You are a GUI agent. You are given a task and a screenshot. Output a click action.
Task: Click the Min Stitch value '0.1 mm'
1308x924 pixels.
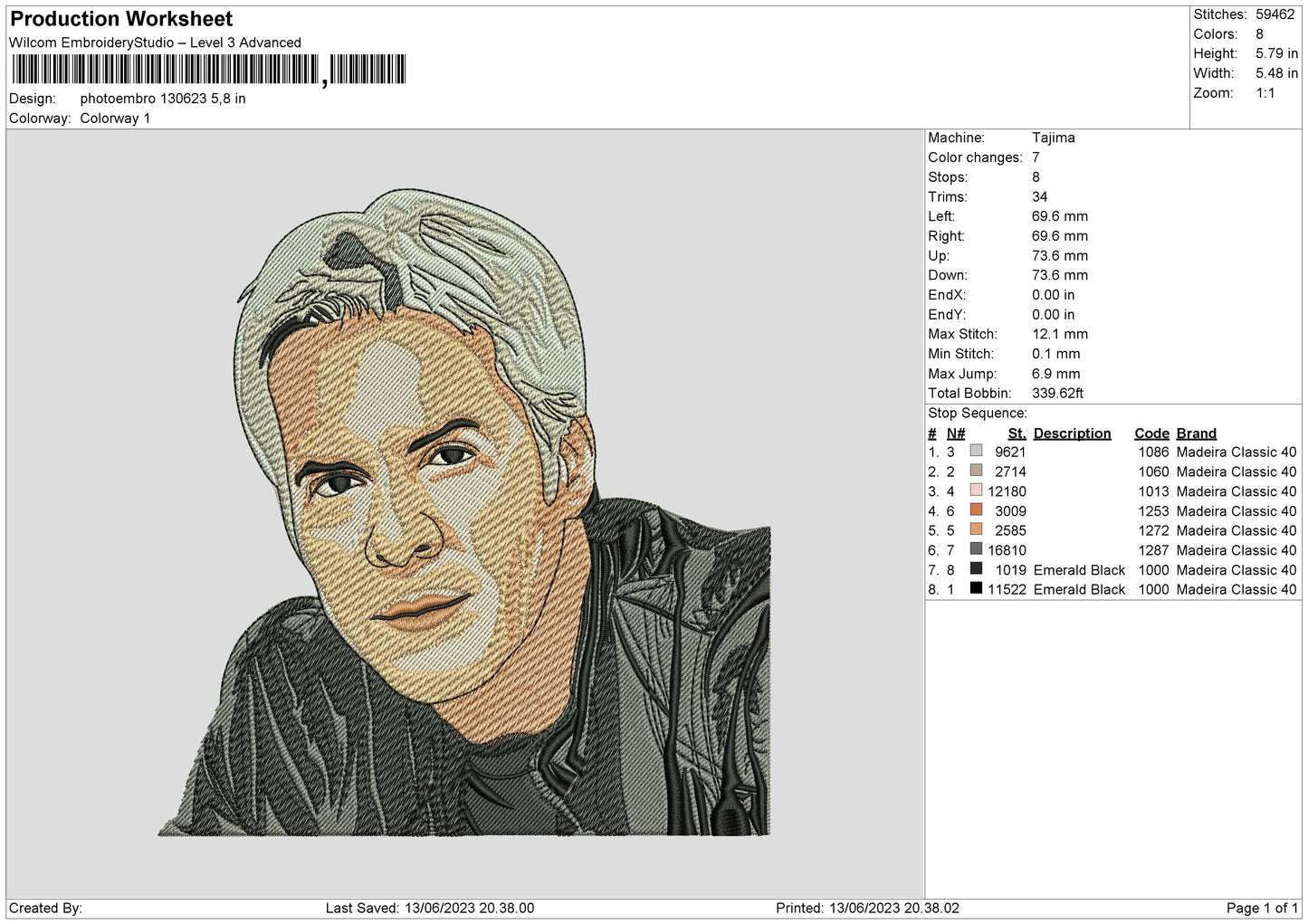[x=1056, y=354]
